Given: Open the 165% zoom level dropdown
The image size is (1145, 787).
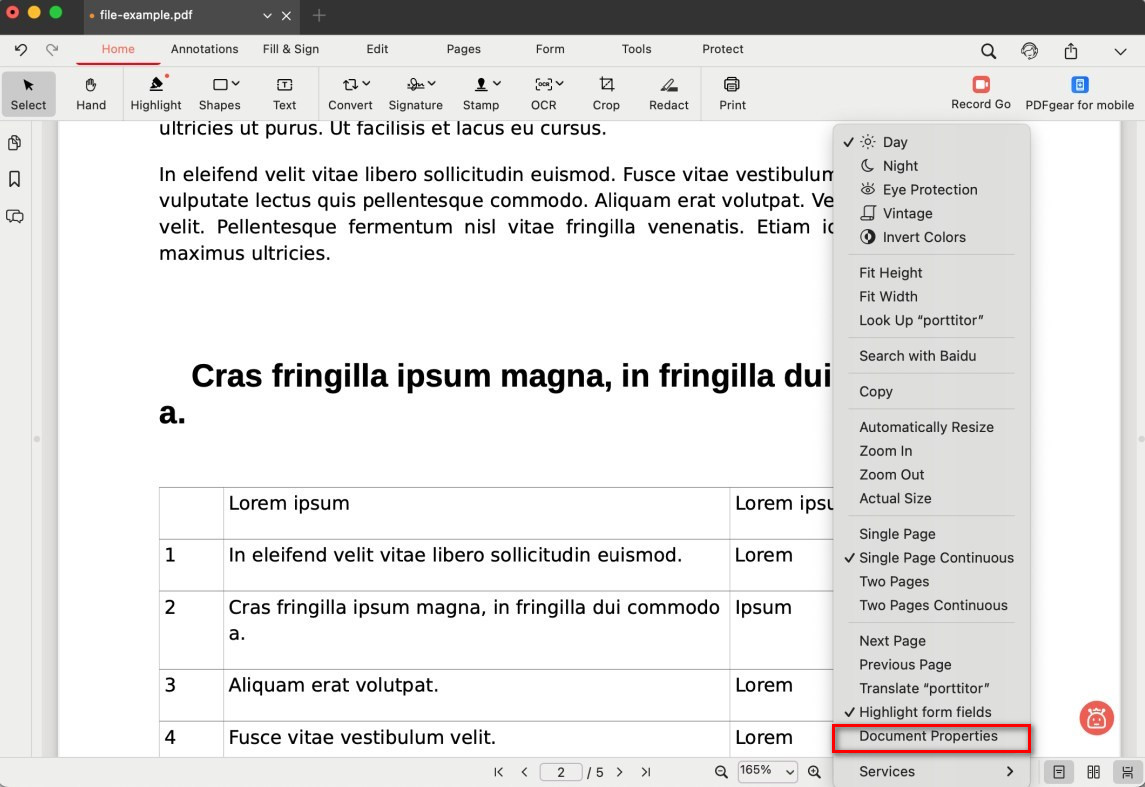Looking at the screenshot, I should [x=767, y=771].
